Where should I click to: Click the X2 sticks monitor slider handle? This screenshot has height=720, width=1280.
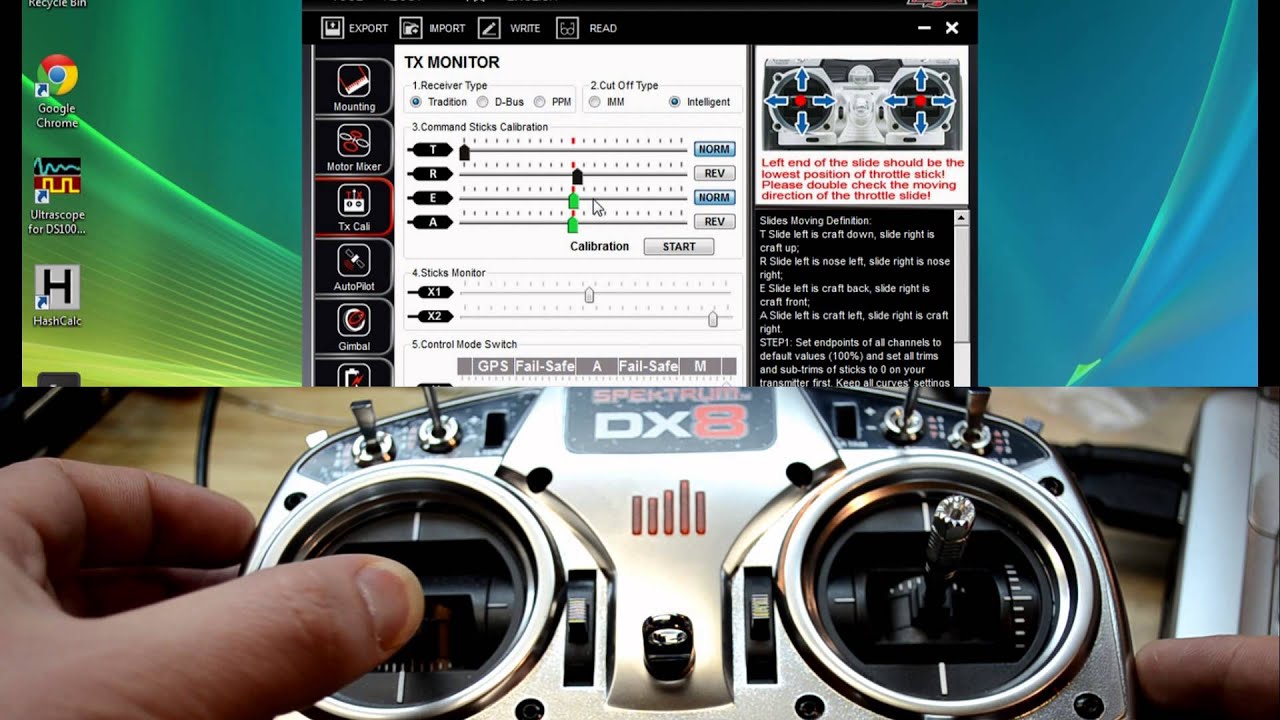[x=713, y=319]
